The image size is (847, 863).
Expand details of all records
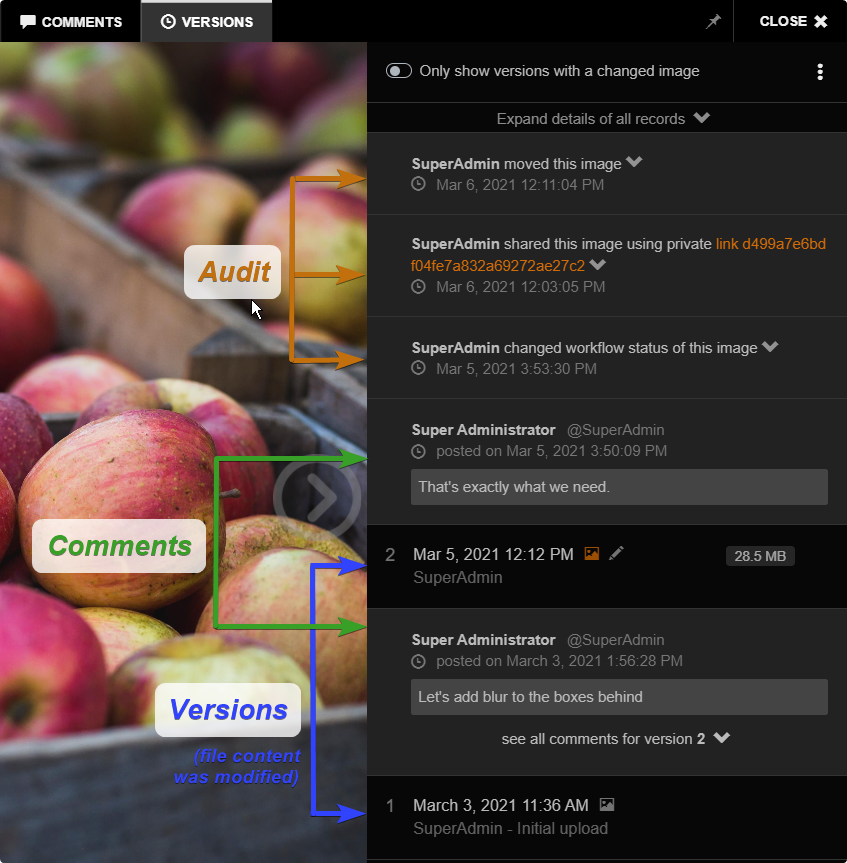click(603, 118)
